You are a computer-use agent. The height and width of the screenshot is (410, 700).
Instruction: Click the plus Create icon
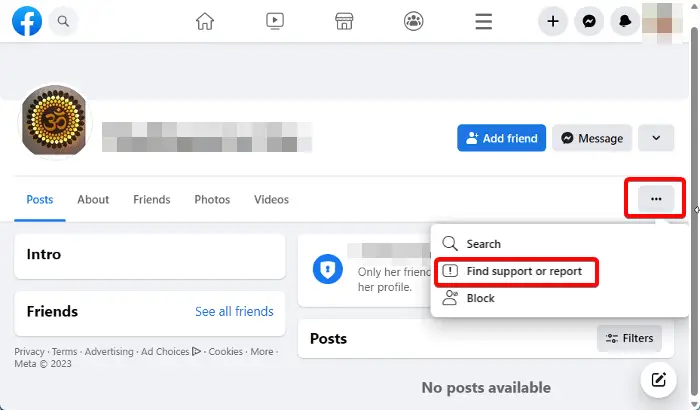point(553,21)
